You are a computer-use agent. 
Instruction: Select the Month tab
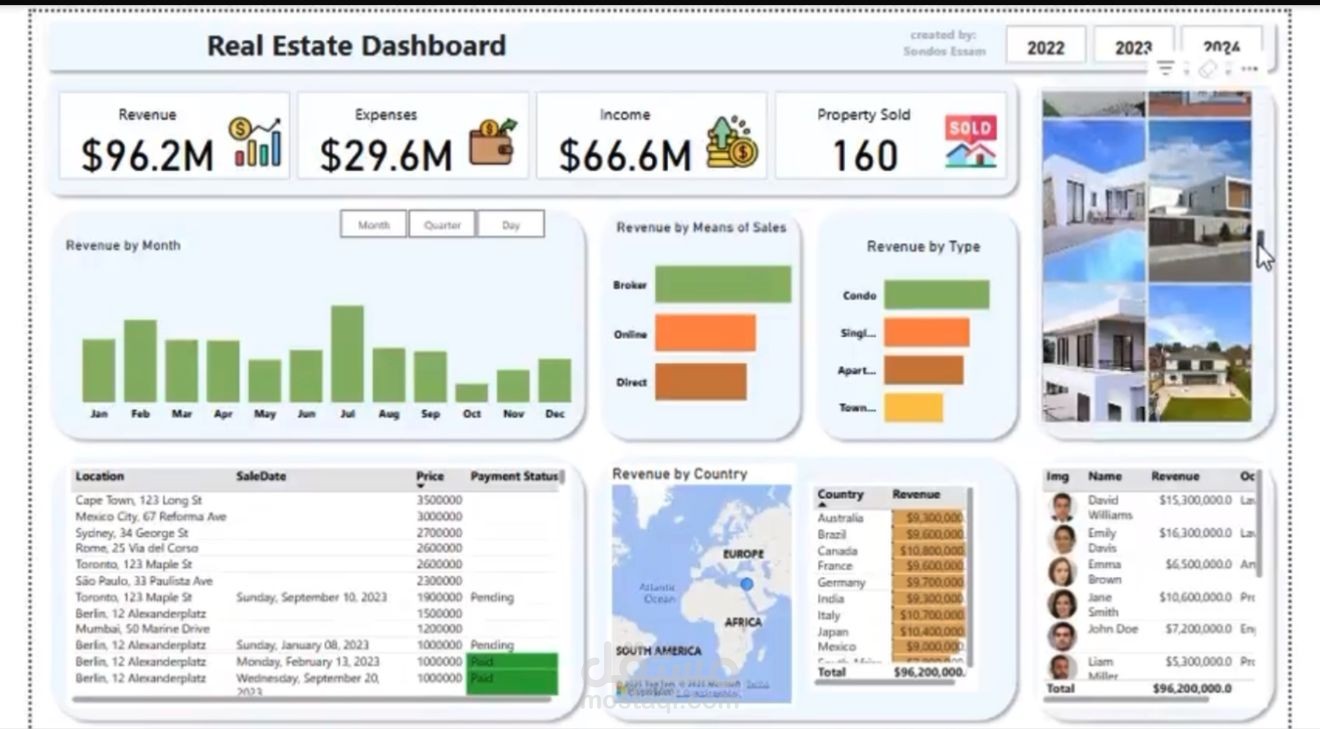click(x=373, y=224)
